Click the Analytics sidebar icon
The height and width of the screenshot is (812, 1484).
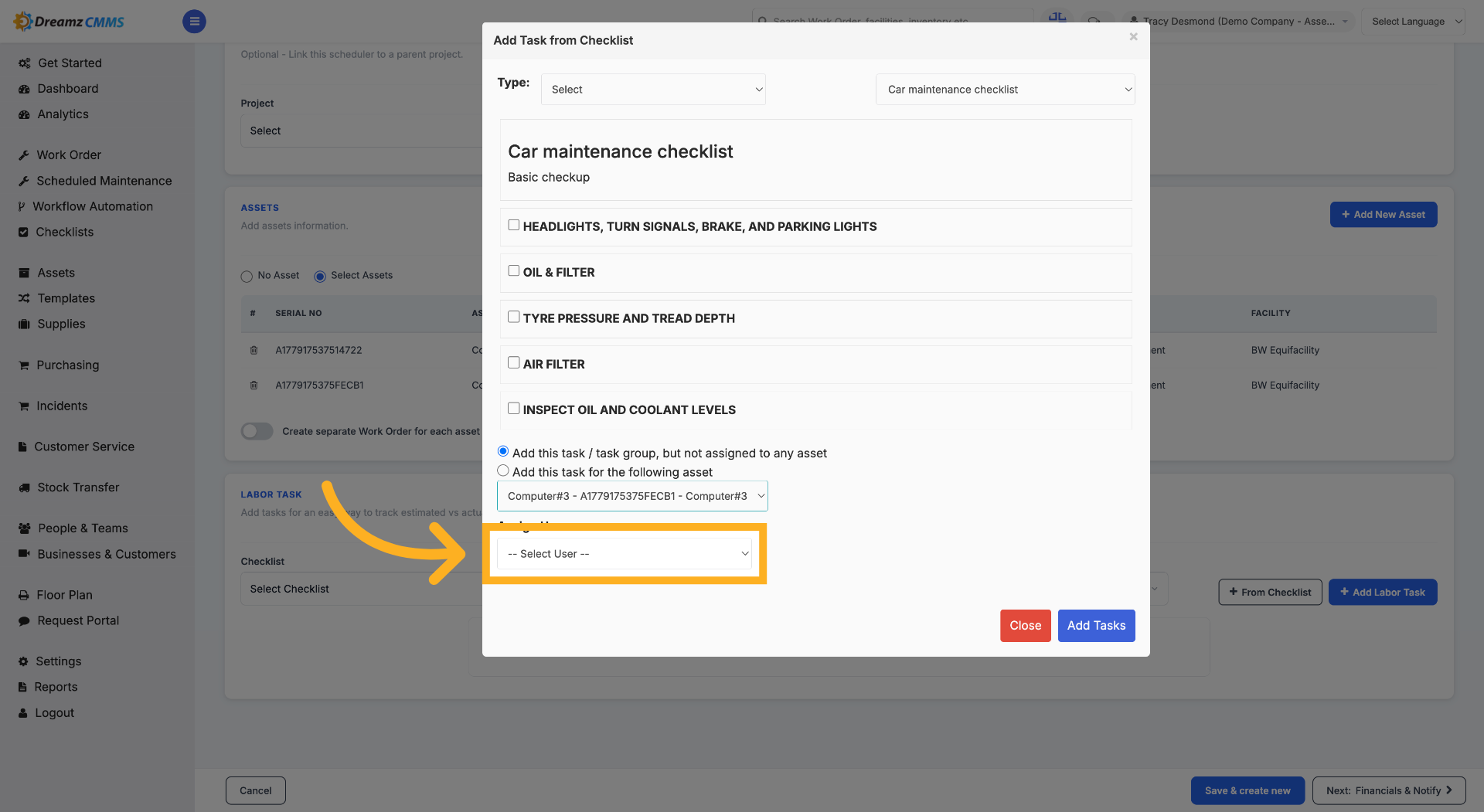(x=24, y=114)
